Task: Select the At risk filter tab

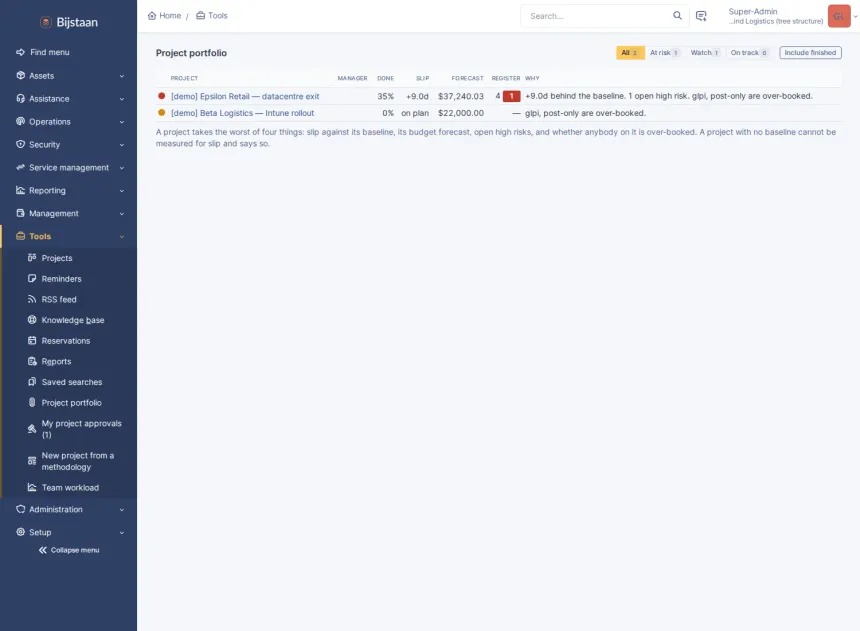Action: 664,53
